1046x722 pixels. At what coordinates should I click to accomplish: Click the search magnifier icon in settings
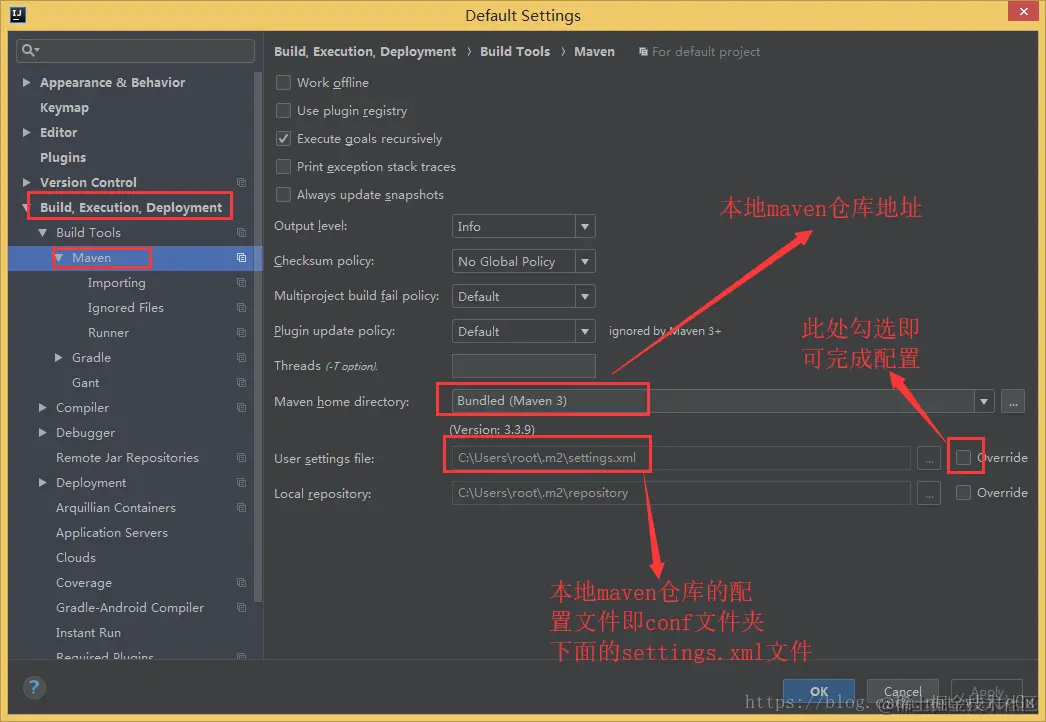(x=29, y=50)
